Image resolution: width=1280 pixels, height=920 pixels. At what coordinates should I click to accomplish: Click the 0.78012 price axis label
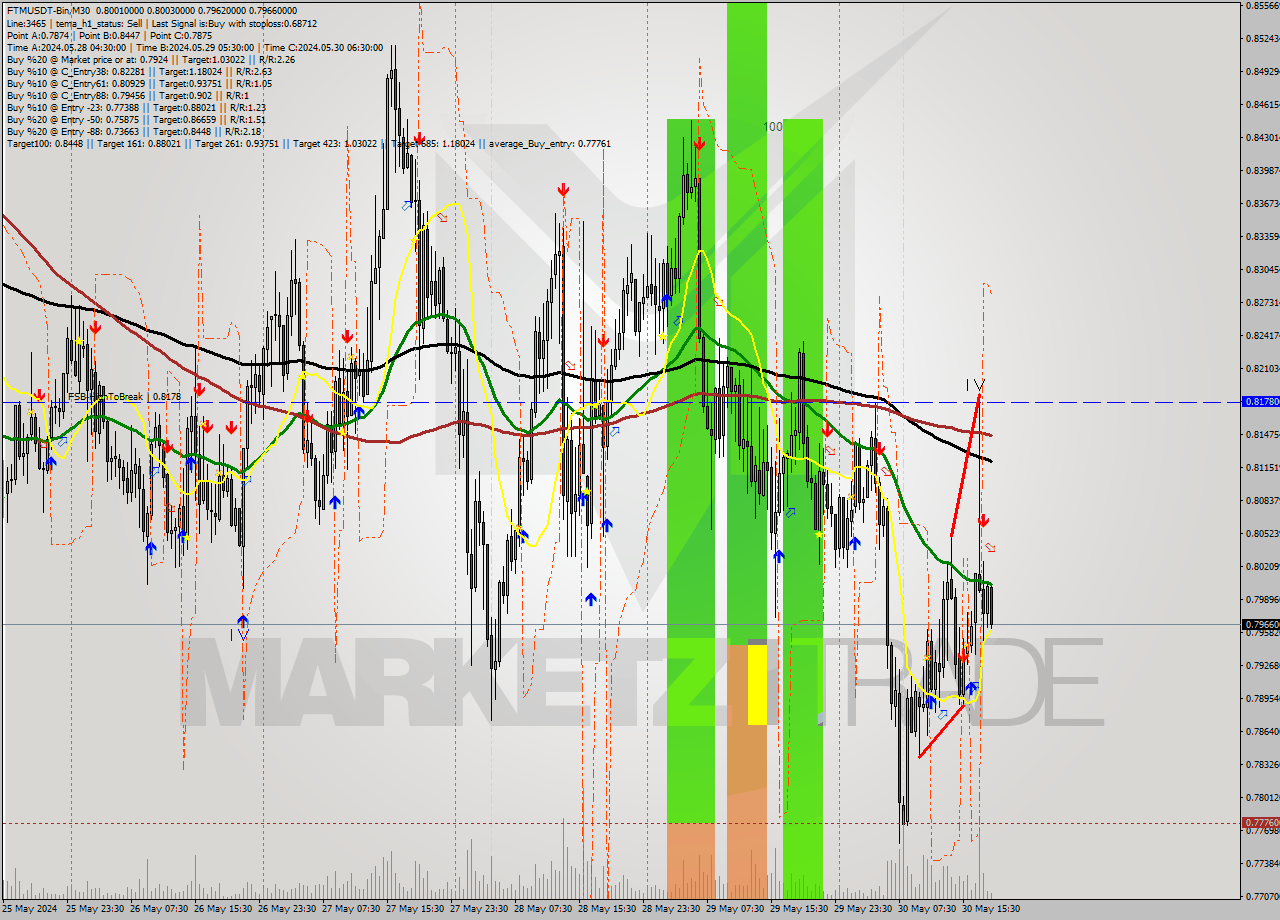[1262, 798]
